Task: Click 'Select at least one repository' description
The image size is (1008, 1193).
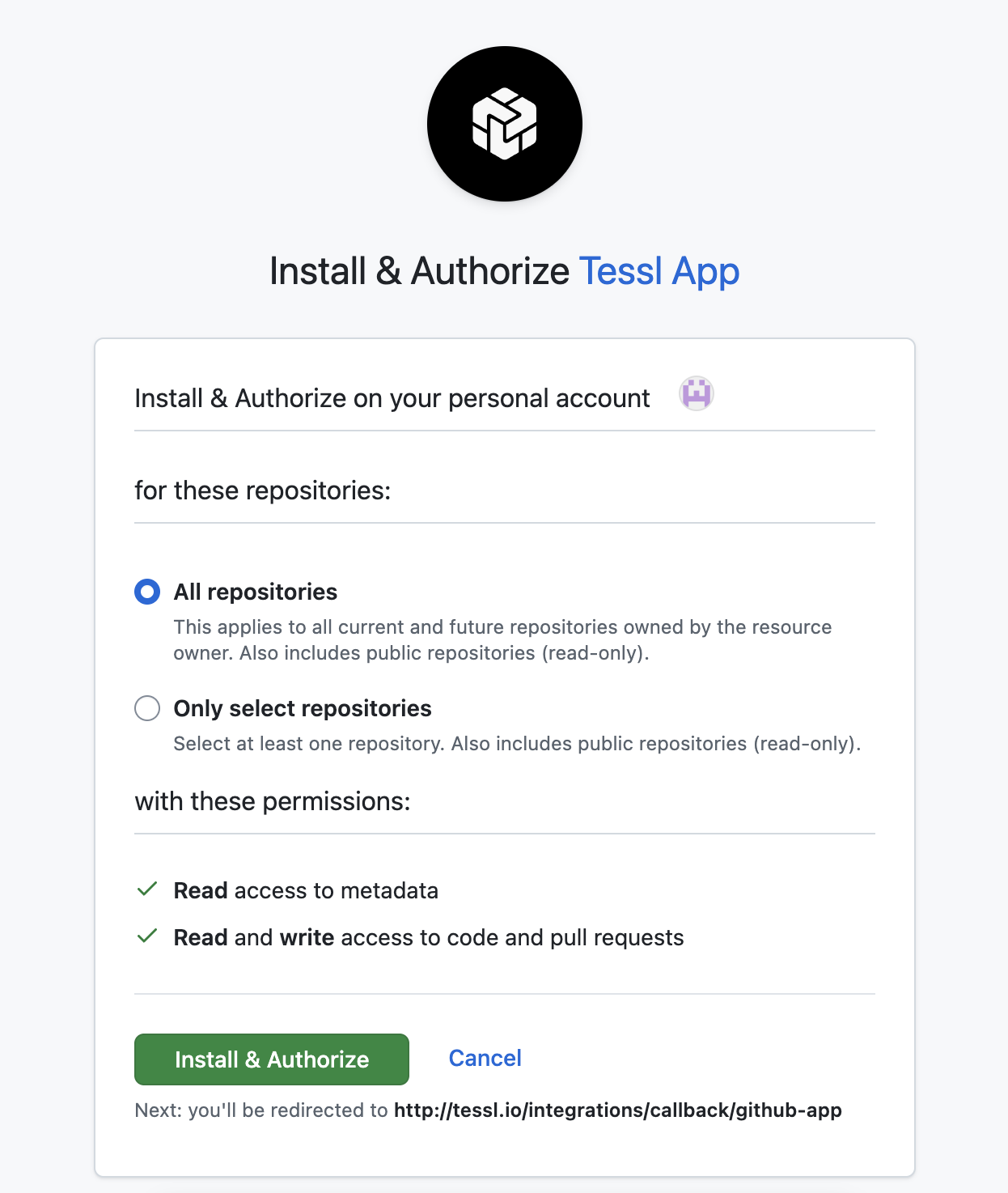Action: click(x=516, y=744)
